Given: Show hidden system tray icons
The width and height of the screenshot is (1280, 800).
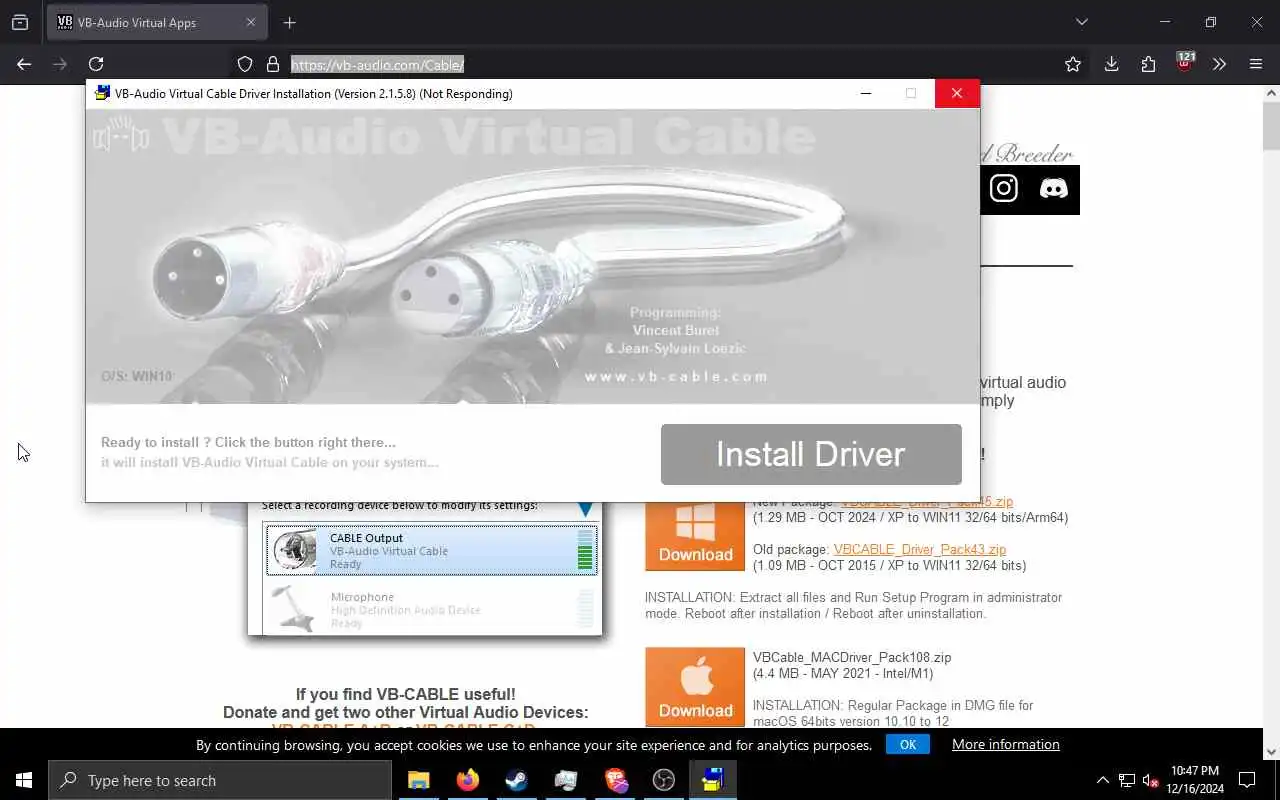Looking at the screenshot, I should [x=1103, y=780].
